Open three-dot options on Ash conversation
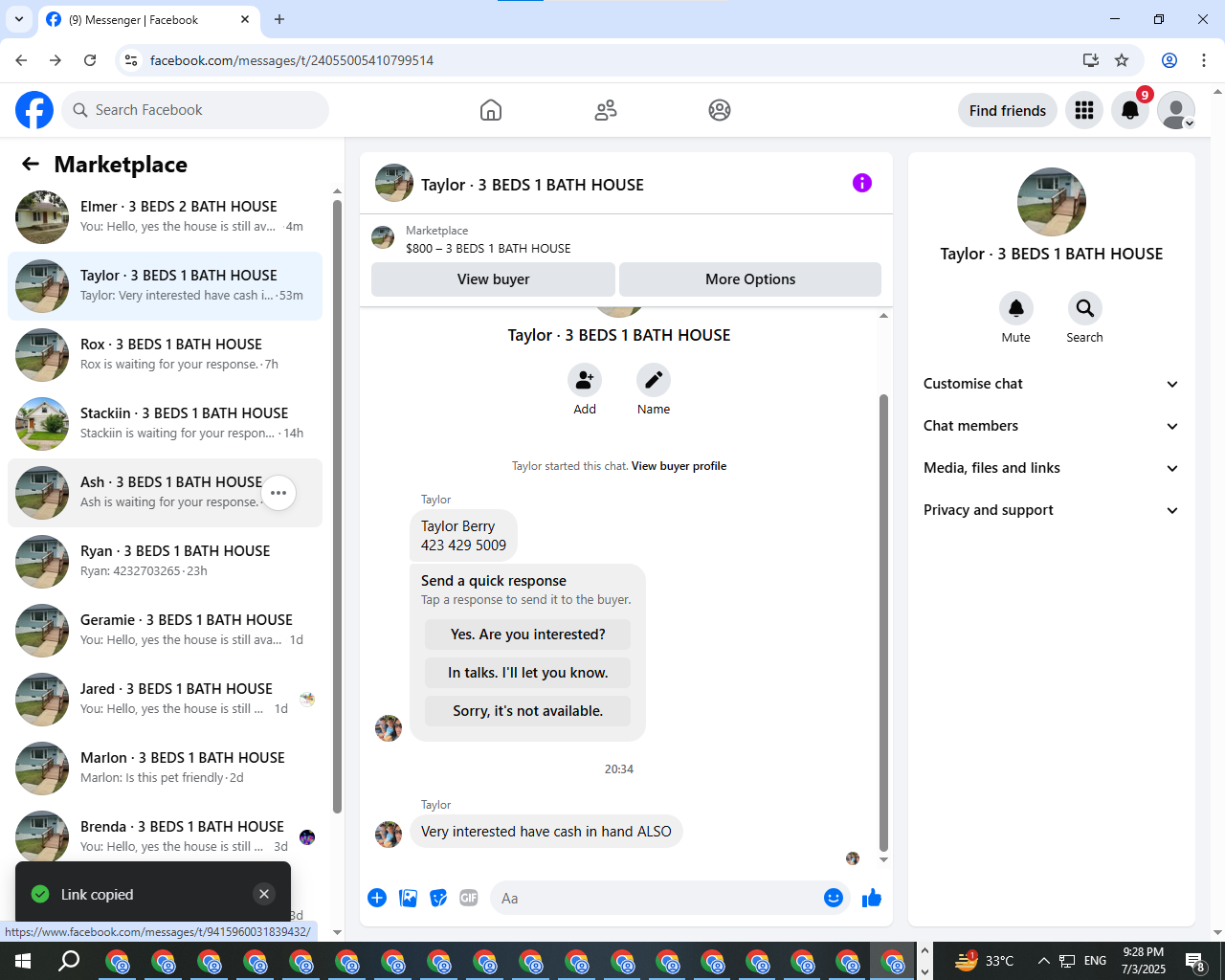This screenshot has height=980, width=1225. 278,493
